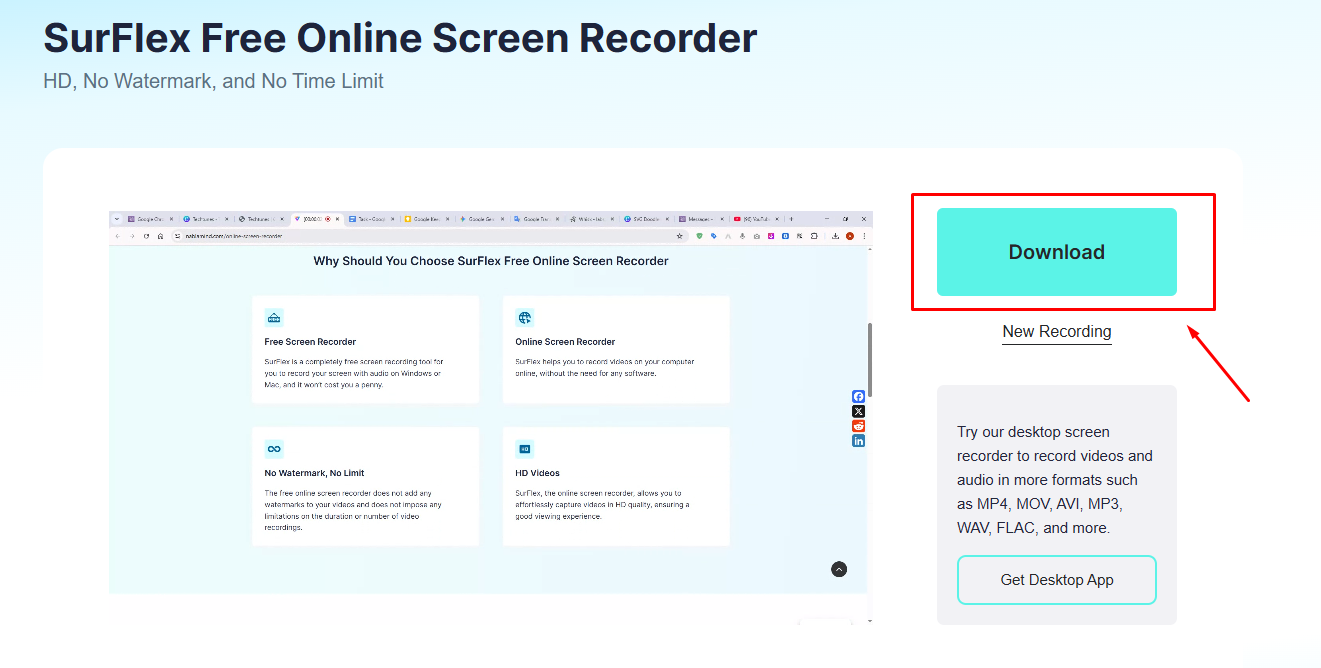1321x668 pixels.
Task: Click the preview browser's reload icon
Action: tap(146, 236)
